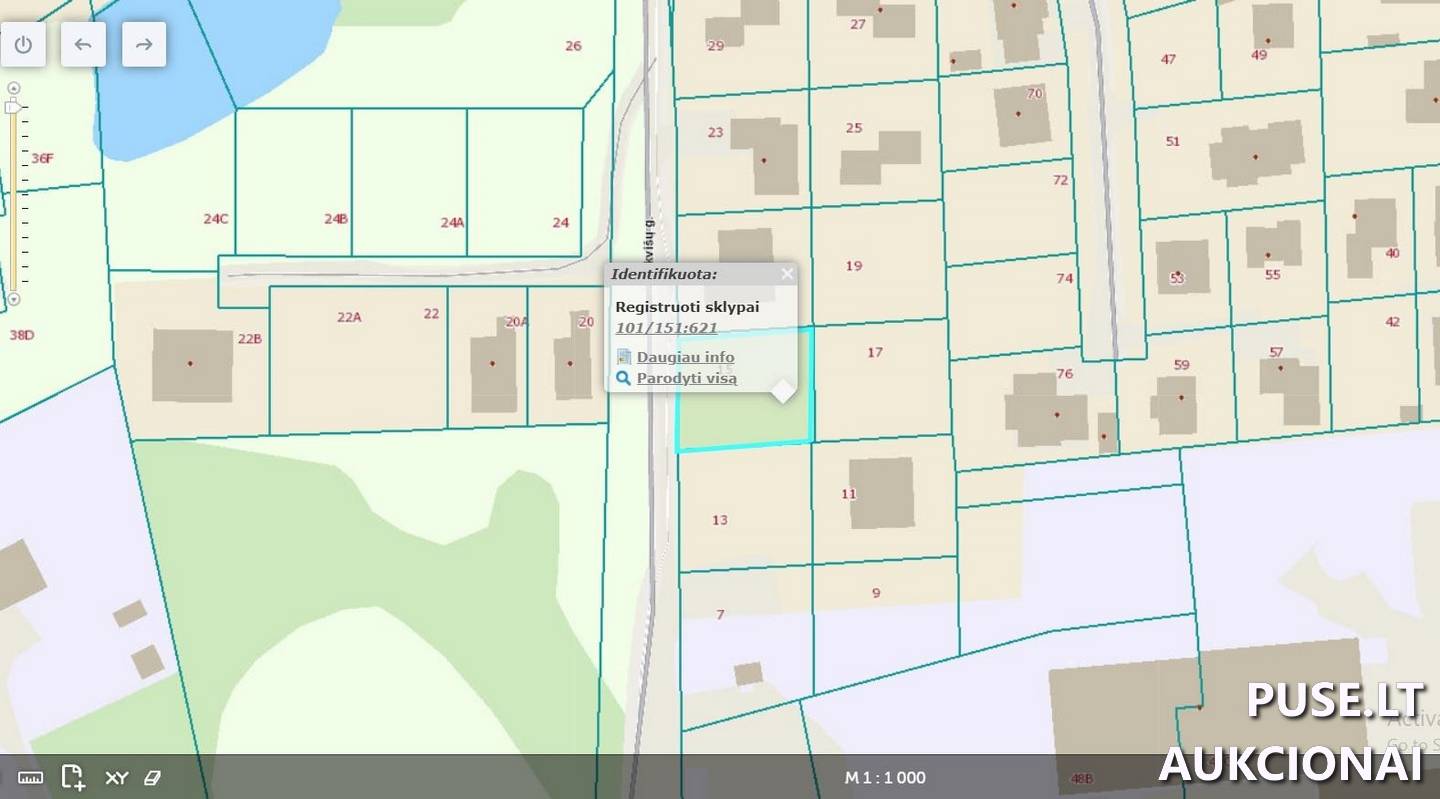Click the document icon beside Daugiau info
The image size is (1440, 799).
tap(624, 357)
